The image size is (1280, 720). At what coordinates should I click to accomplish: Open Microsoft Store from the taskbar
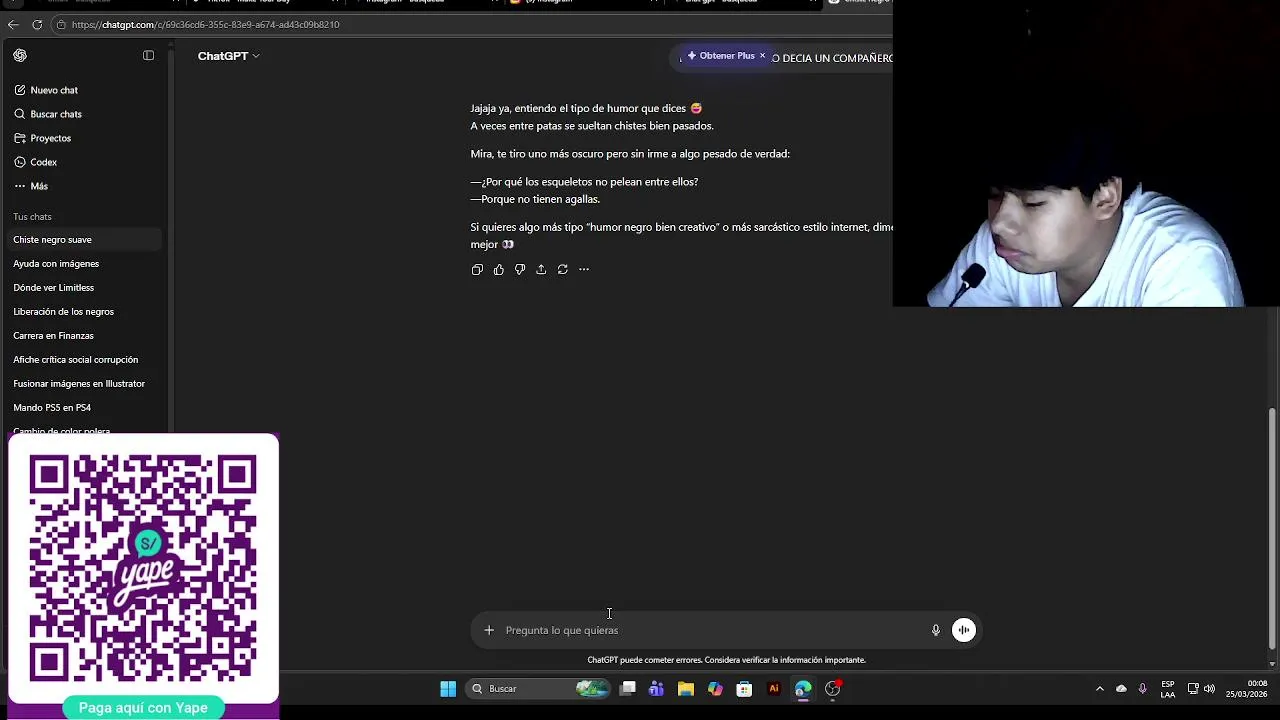point(744,689)
